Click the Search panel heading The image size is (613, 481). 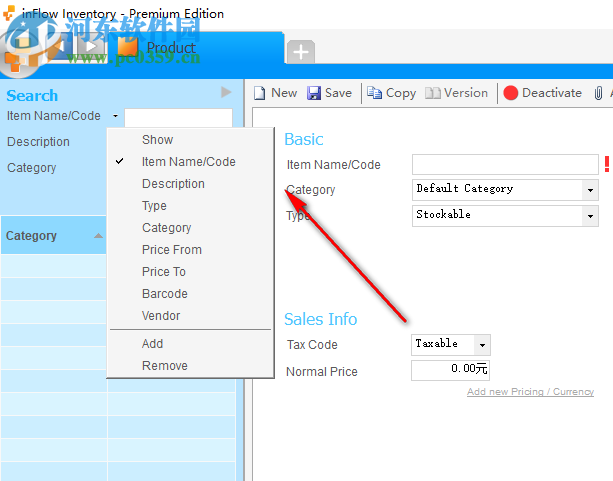tap(32, 96)
